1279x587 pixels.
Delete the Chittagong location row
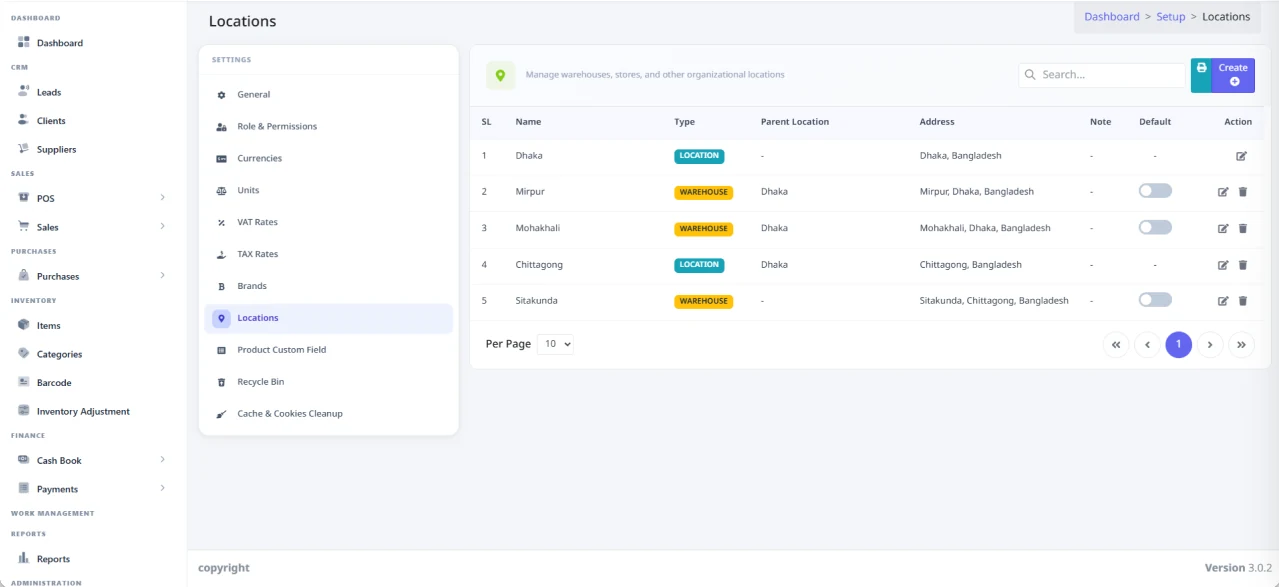[1243, 265]
